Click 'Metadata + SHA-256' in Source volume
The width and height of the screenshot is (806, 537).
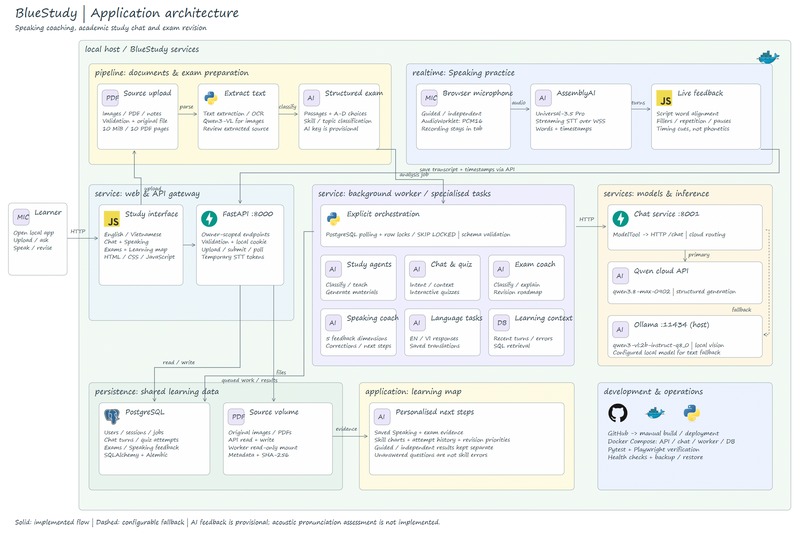tap(259, 455)
